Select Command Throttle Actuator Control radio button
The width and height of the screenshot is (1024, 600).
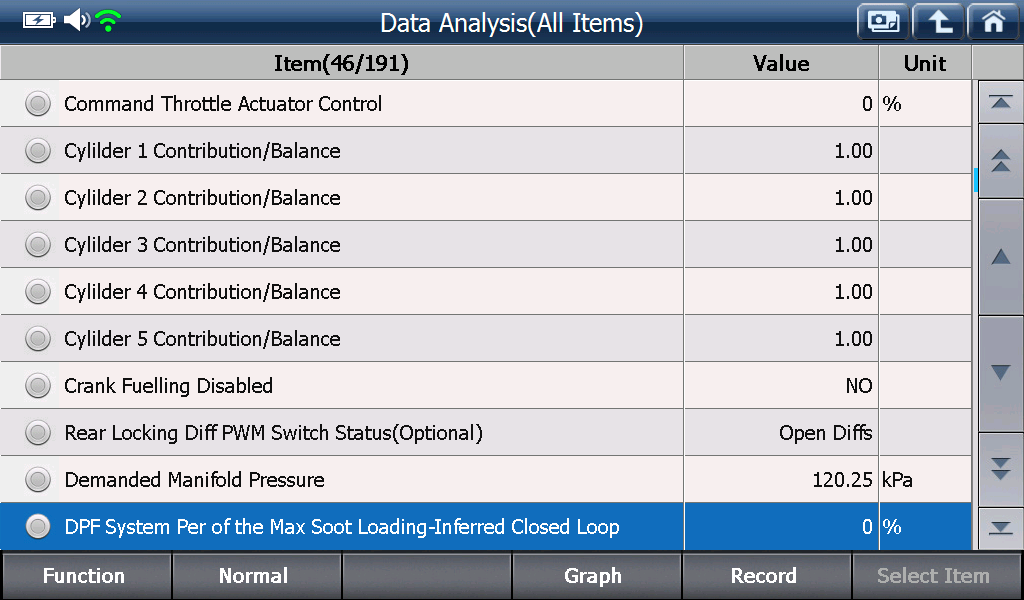(38, 104)
